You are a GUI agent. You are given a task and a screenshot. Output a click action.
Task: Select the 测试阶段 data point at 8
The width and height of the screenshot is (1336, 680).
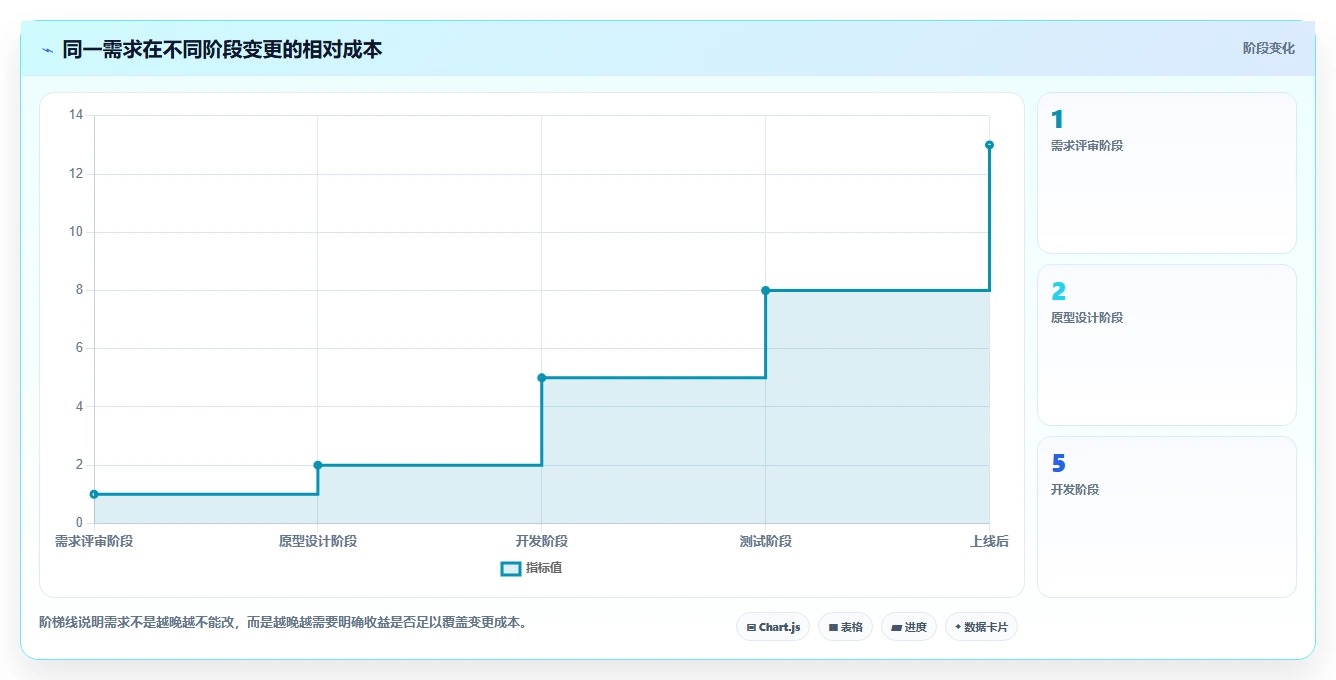coord(765,290)
